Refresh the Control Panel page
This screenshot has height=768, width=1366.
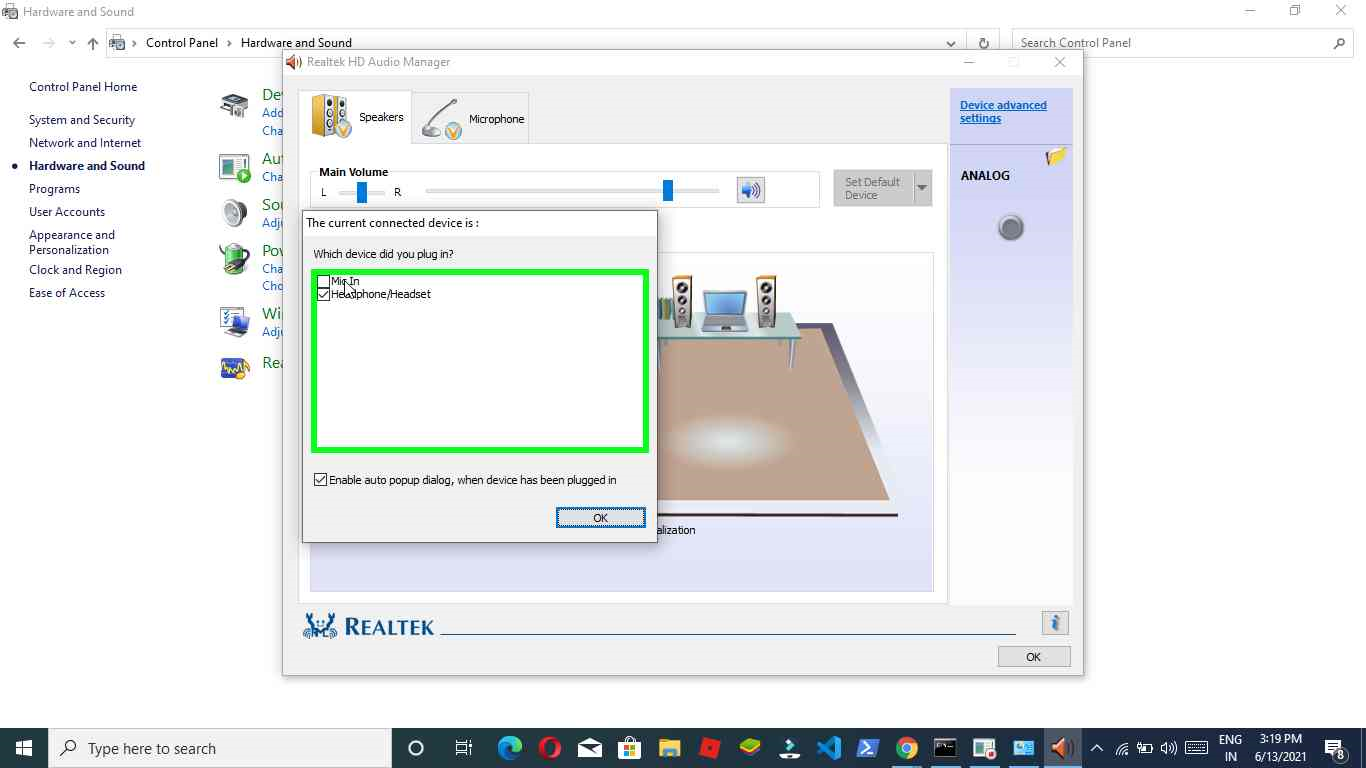984,43
